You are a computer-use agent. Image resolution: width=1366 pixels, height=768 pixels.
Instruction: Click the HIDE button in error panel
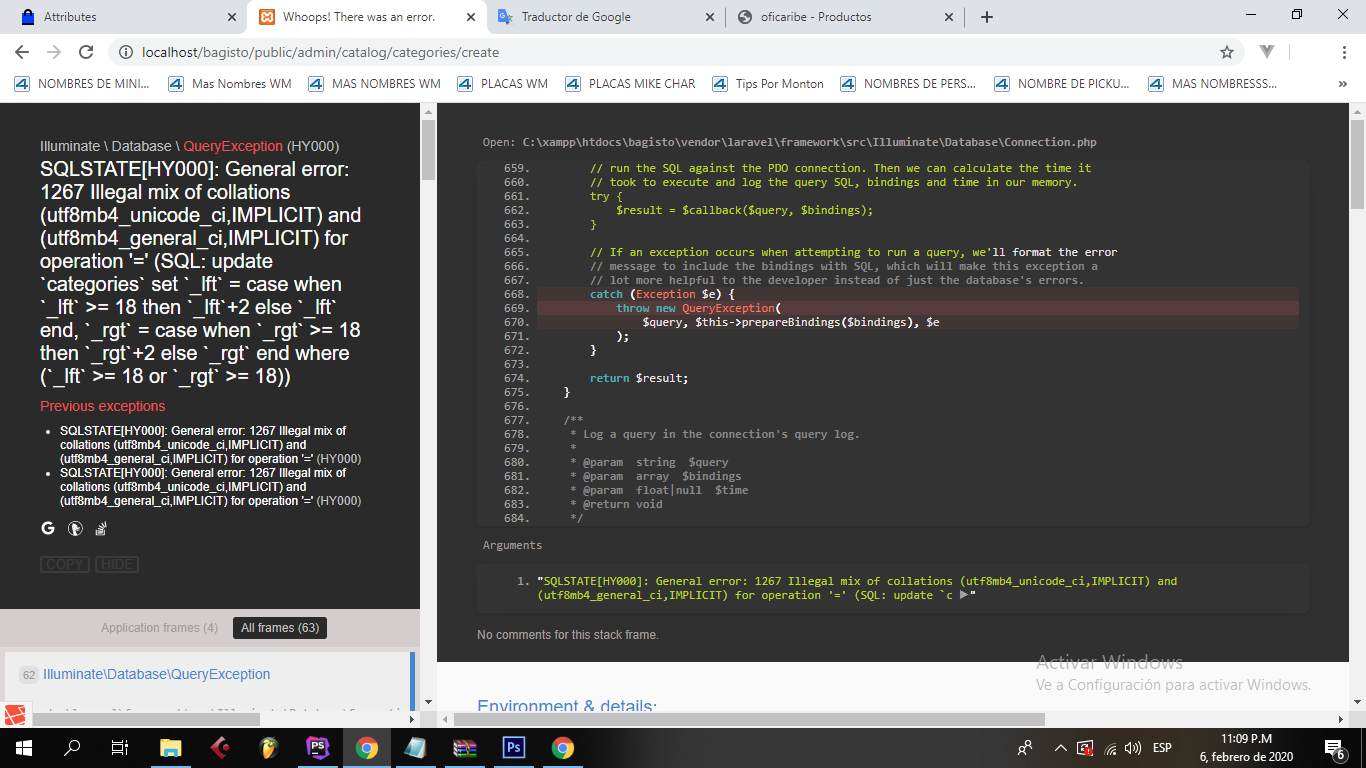(117, 564)
